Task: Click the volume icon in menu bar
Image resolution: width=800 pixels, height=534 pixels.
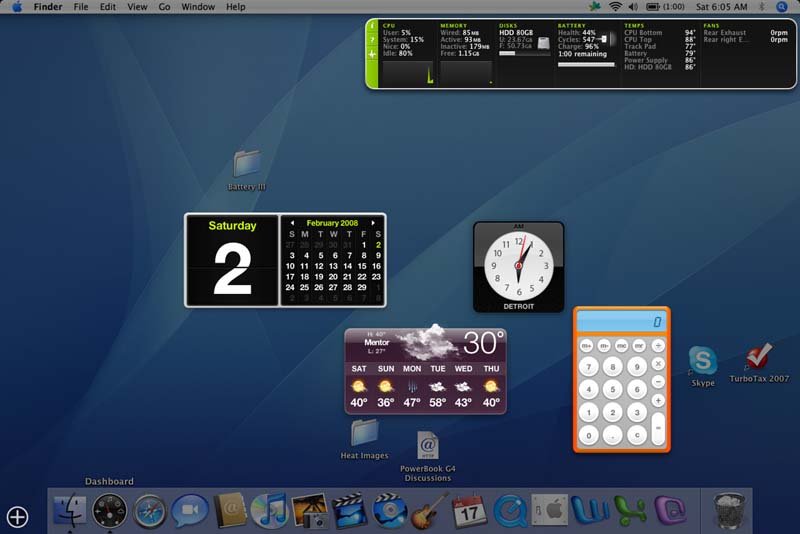Action: [x=633, y=7]
